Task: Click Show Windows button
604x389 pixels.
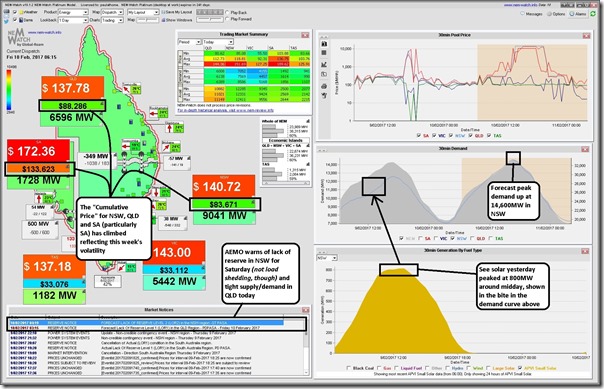Action: click(x=177, y=20)
